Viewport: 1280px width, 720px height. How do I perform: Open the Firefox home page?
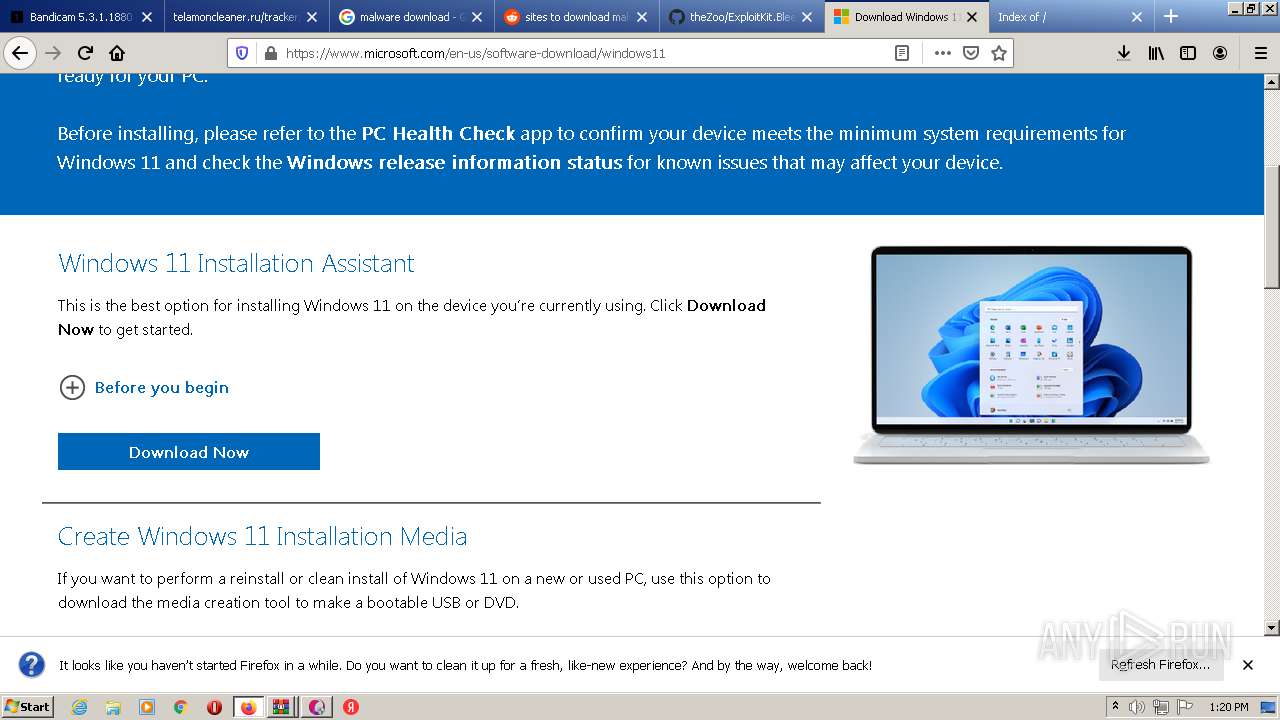(117, 53)
